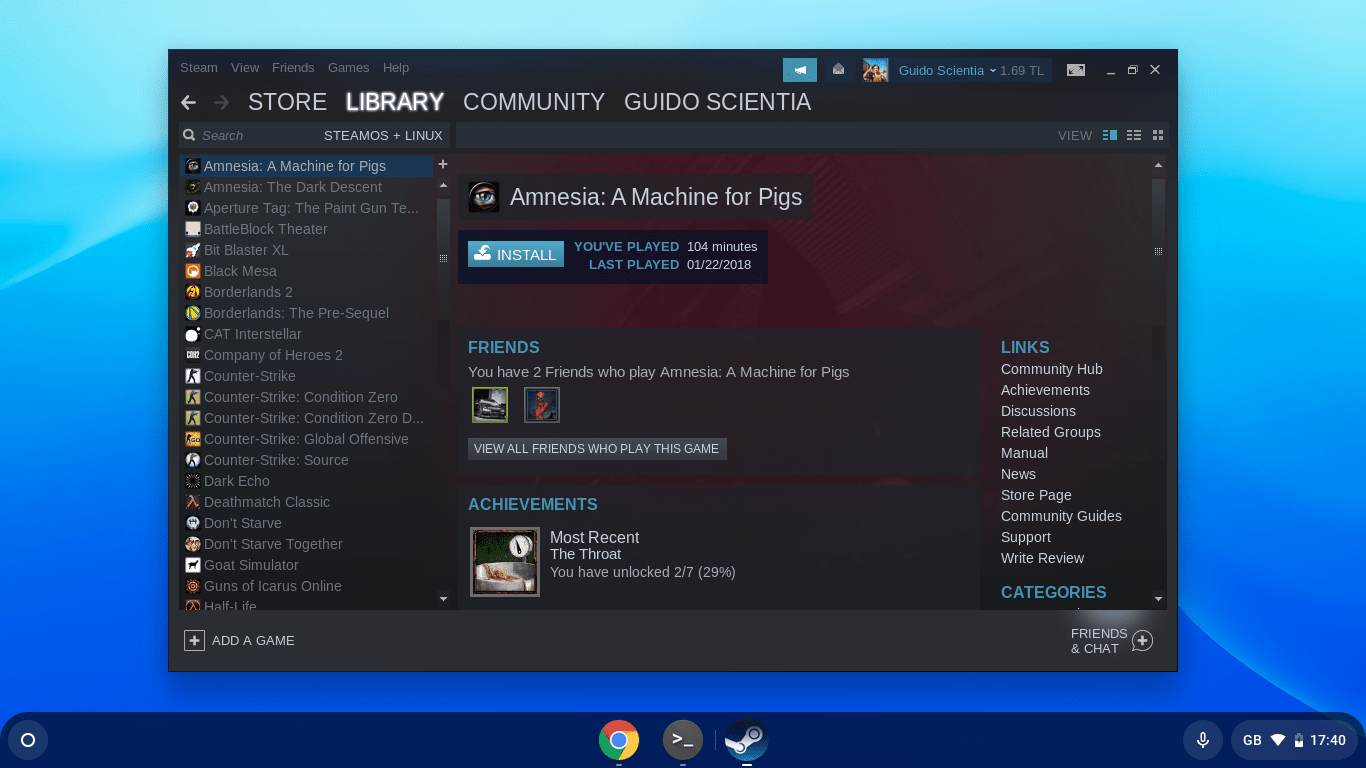Image resolution: width=1366 pixels, height=768 pixels.
Task: Click the INSTALL button
Action: click(x=516, y=254)
